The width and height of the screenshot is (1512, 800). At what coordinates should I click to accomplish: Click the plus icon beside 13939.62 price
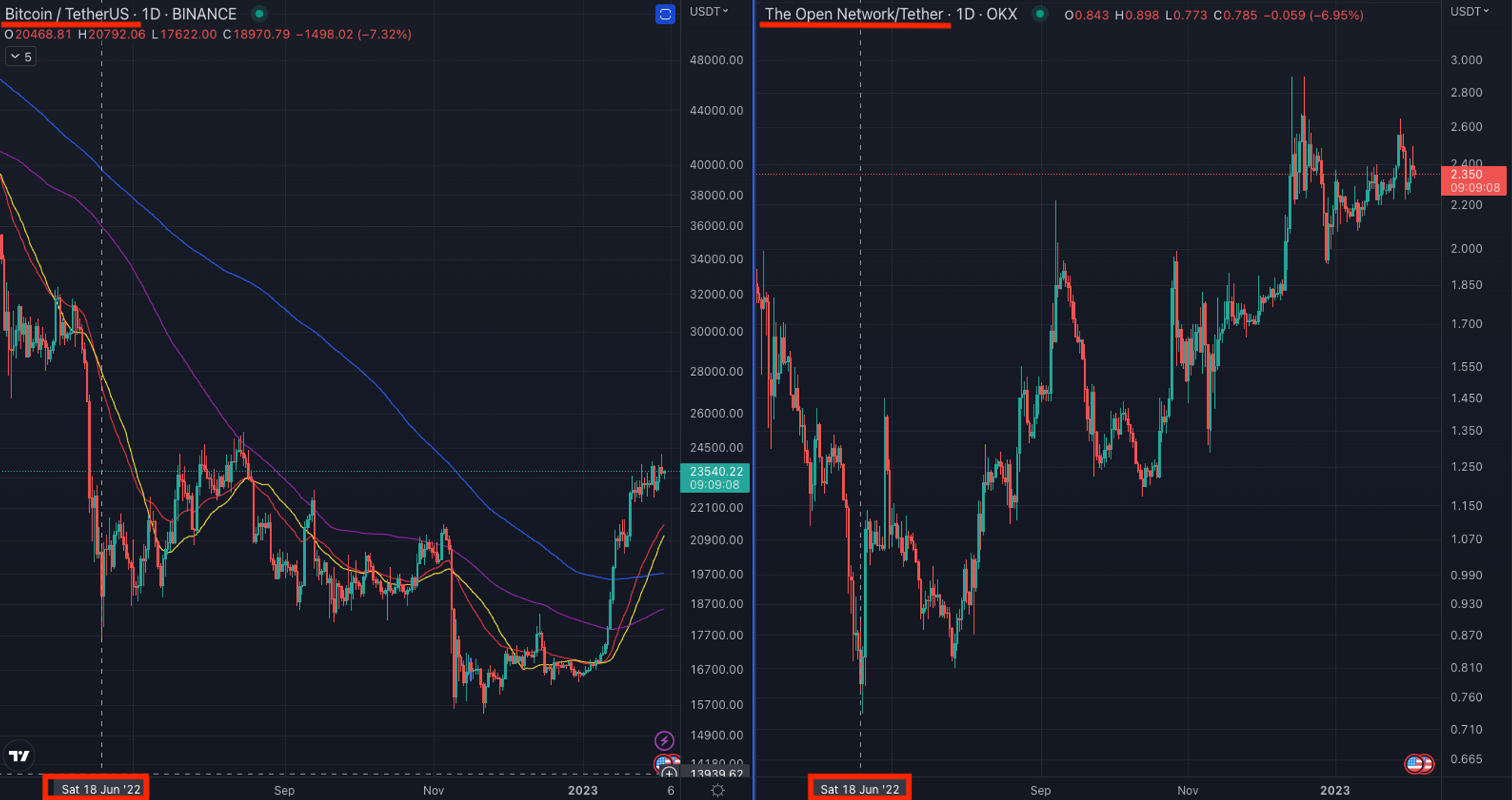668,774
